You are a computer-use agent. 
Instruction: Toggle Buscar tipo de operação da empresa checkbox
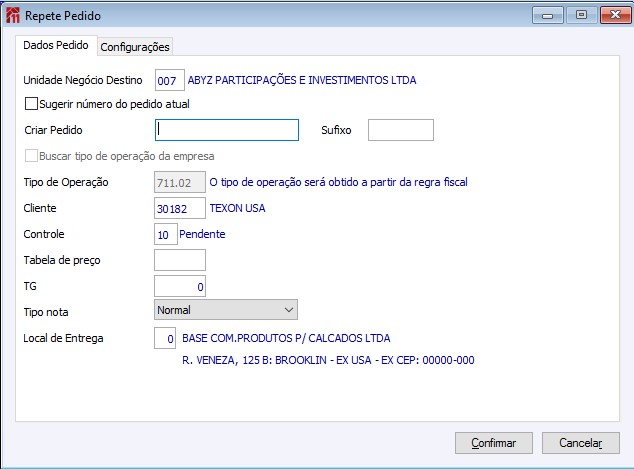[x=31, y=156]
